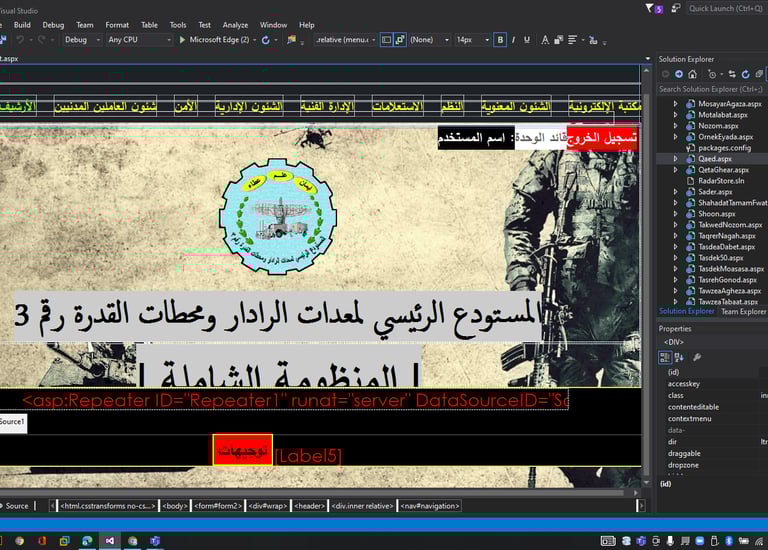The image size is (768, 550).
Task: Open Microsoft Edge taskbar icon
Action: (x=87, y=541)
